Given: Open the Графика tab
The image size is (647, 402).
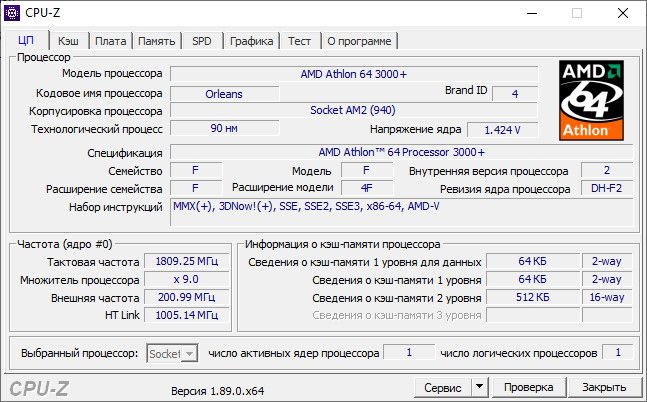Looking at the screenshot, I should (x=251, y=41).
